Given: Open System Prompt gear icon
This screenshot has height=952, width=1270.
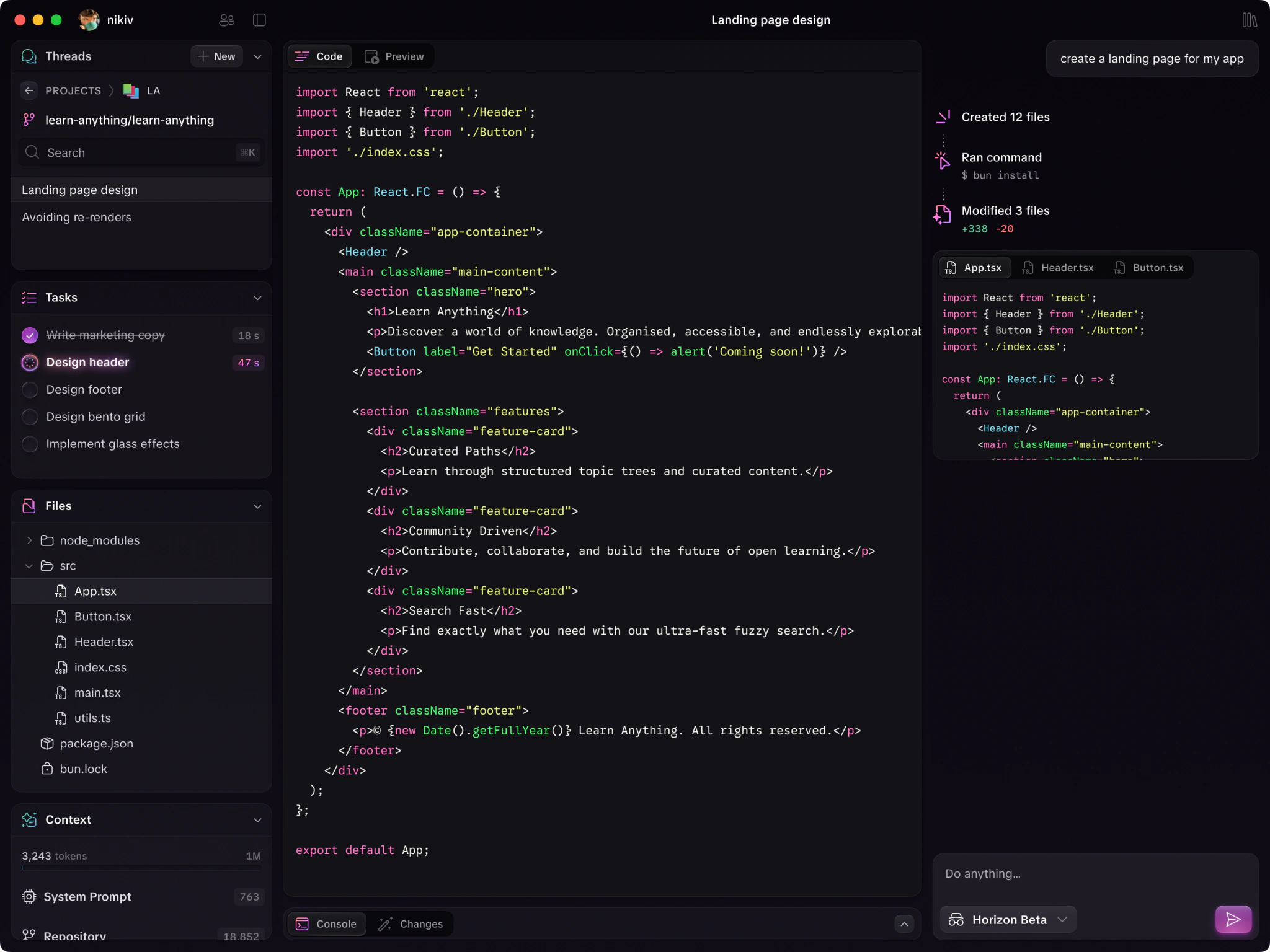Looking at the screenshot, I should 29,896.
